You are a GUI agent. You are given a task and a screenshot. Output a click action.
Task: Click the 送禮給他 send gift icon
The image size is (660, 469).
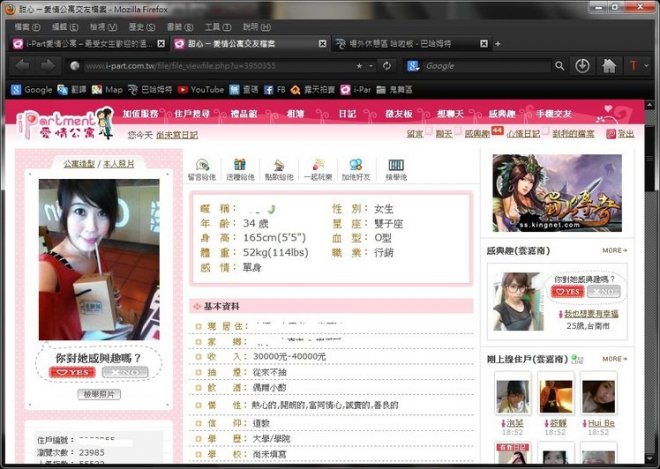click(x=240, y=165)
